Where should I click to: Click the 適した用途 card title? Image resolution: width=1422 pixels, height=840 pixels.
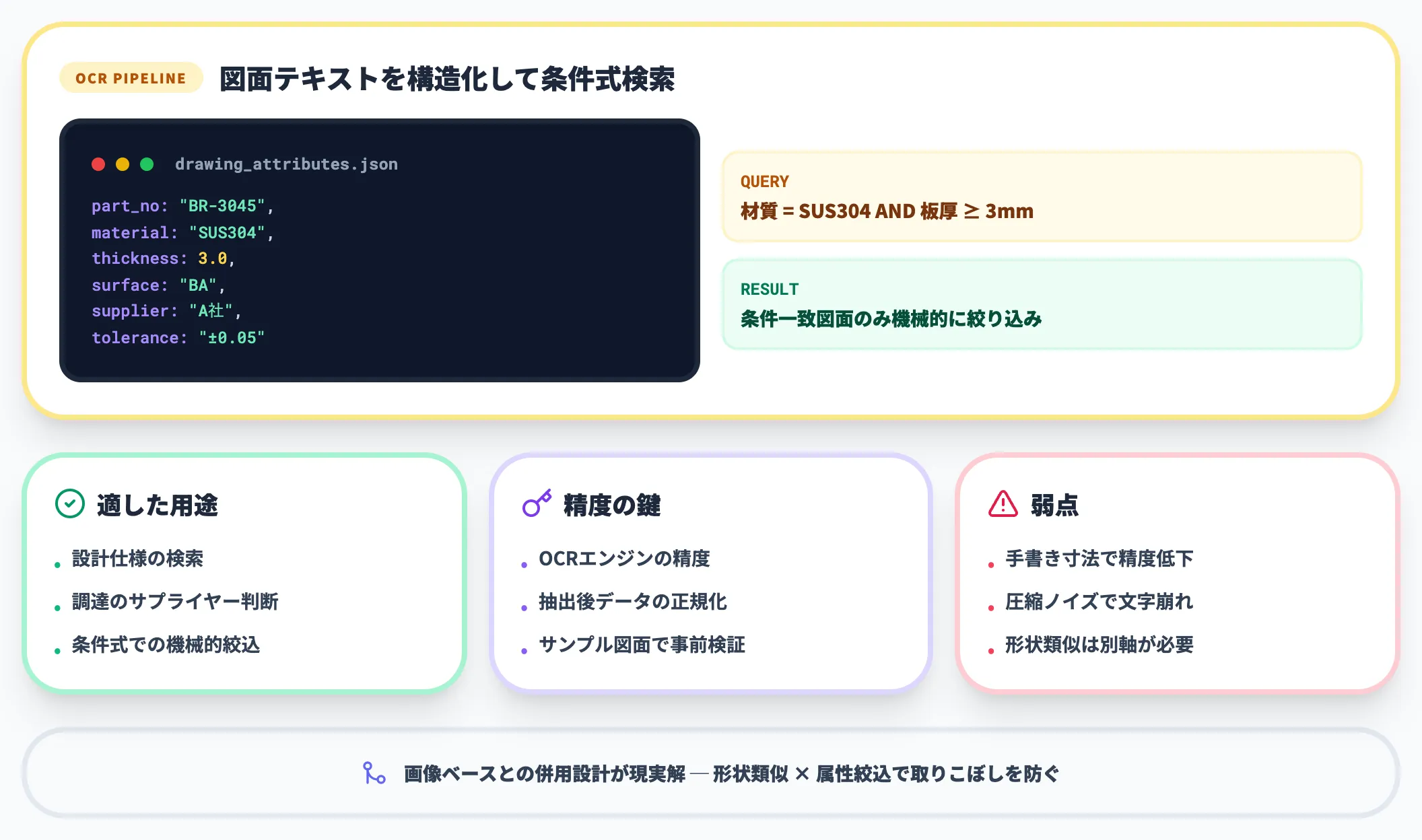[158, 505]
